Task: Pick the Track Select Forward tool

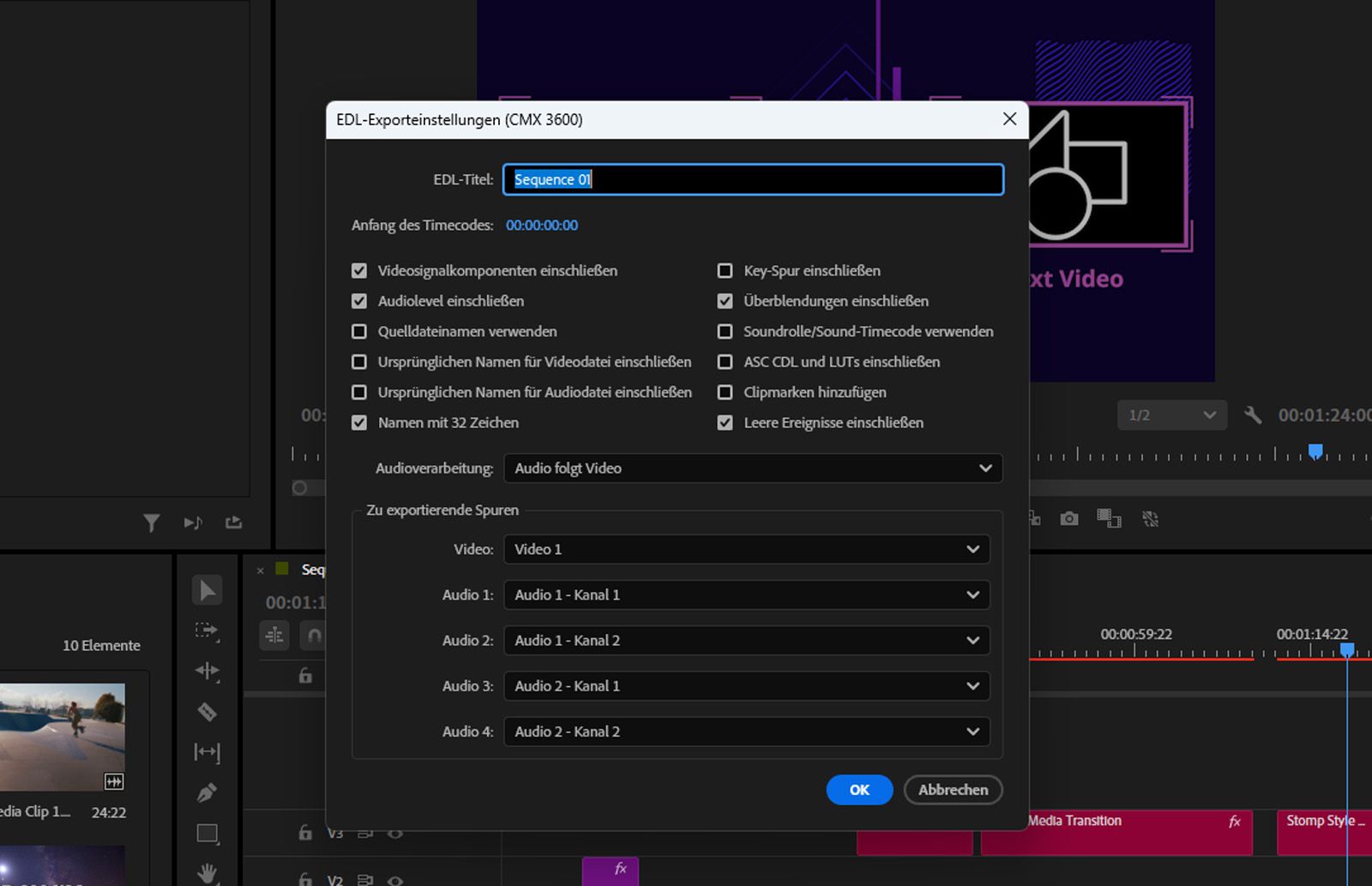Action: pyautogui.click(x=207, y=630)
